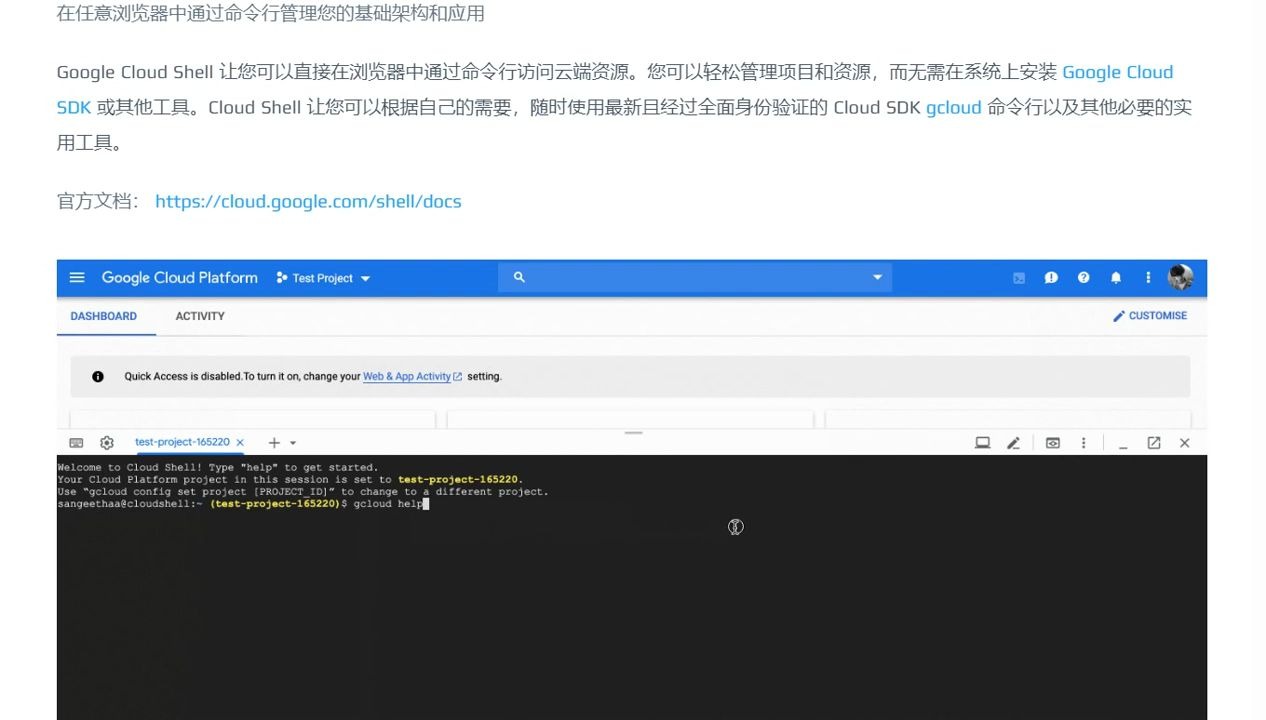Click the '官方文档：' label text
The width and height of the screenshot is (1266, 720).
[99, 201]
